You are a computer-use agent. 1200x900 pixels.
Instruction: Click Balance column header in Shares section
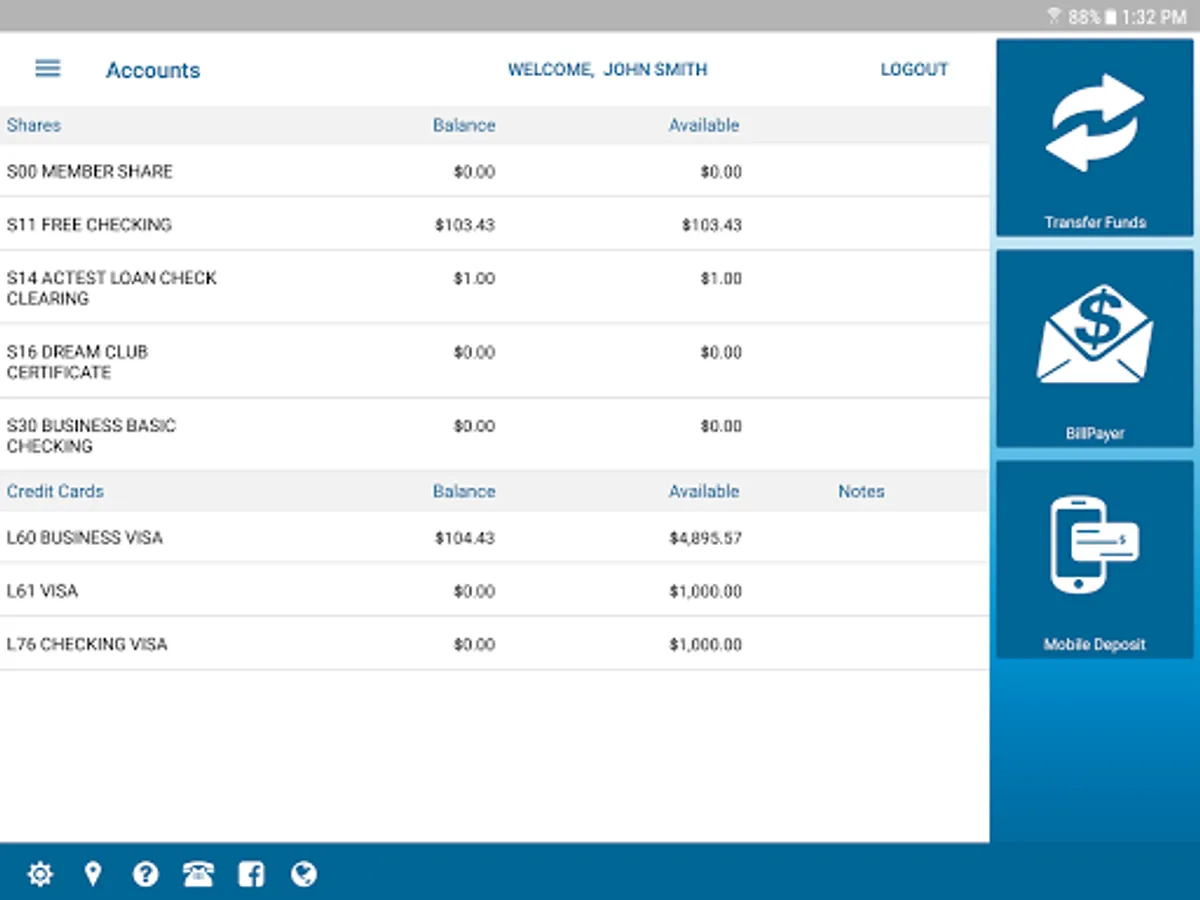click(464, 125)
